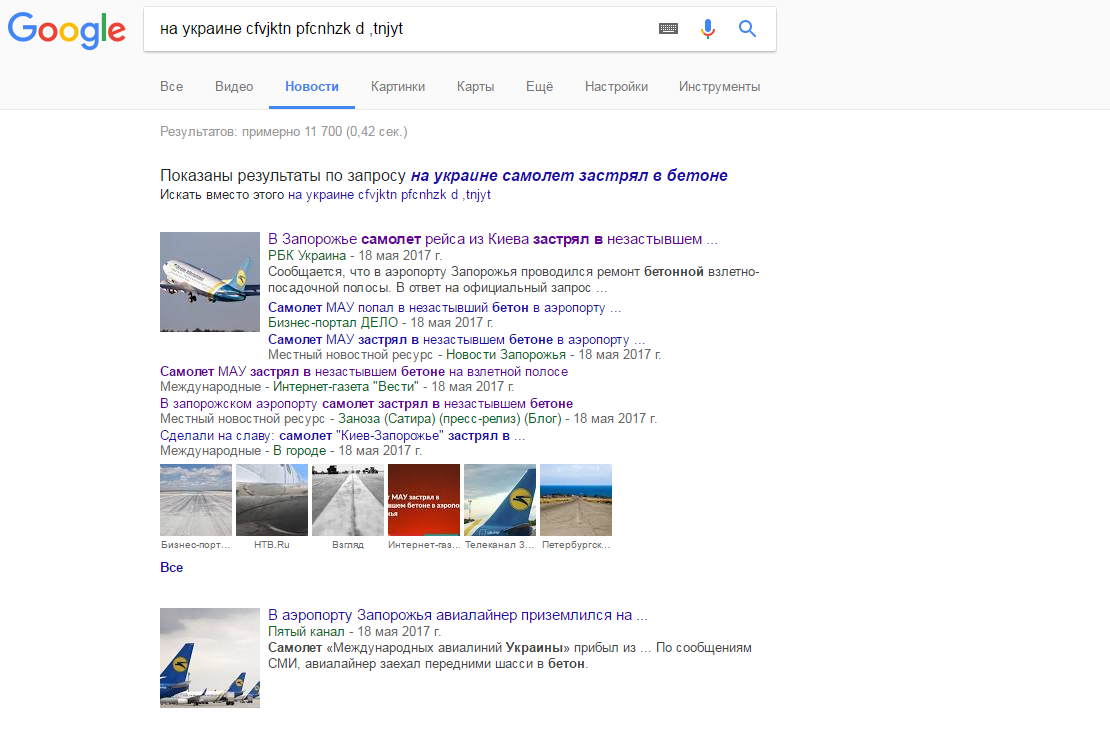Image resolution: width=1110 pixels, height=735 pixels.
Task: Open the Бизнес-порт... image thumbnail
Action: (196, 500)
